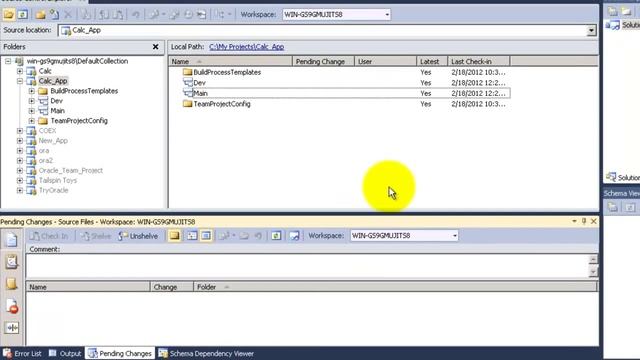Screen dimensions: 640x360
Task: Select Dev row in the file list
Action: [340, 83]
